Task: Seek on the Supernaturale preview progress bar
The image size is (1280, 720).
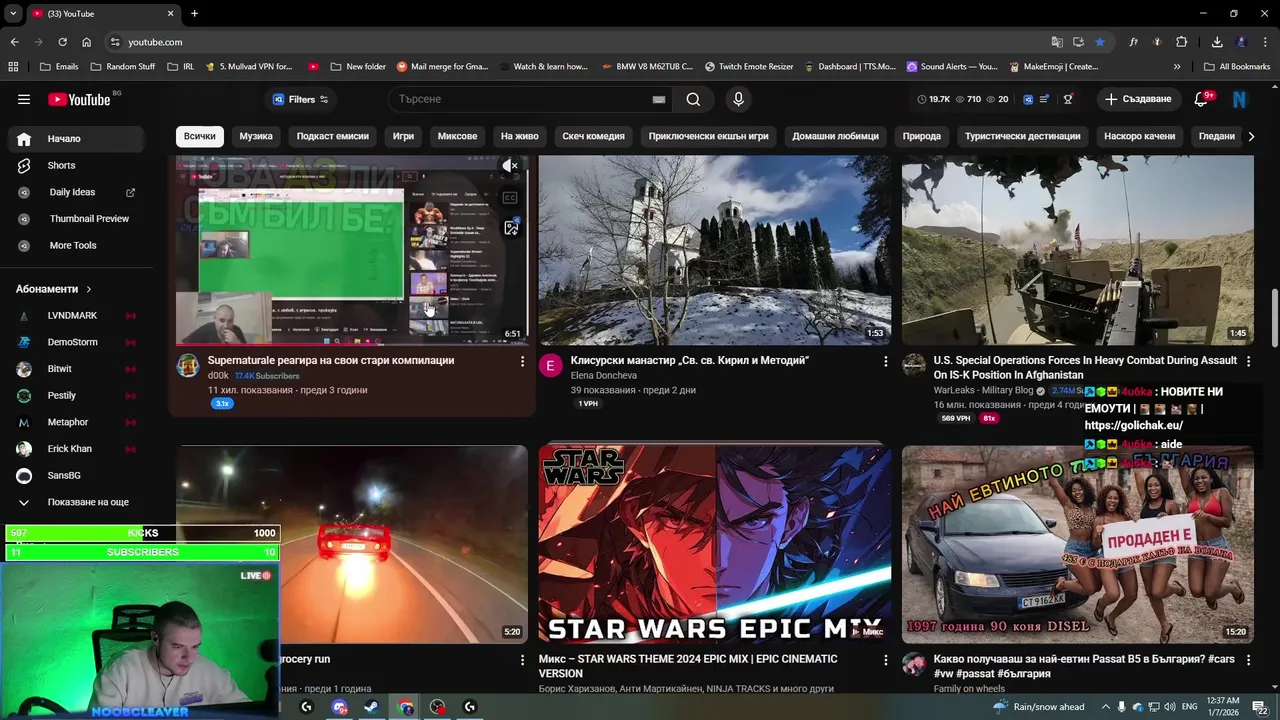Action: pyautogui.click(x=352, y=343)
